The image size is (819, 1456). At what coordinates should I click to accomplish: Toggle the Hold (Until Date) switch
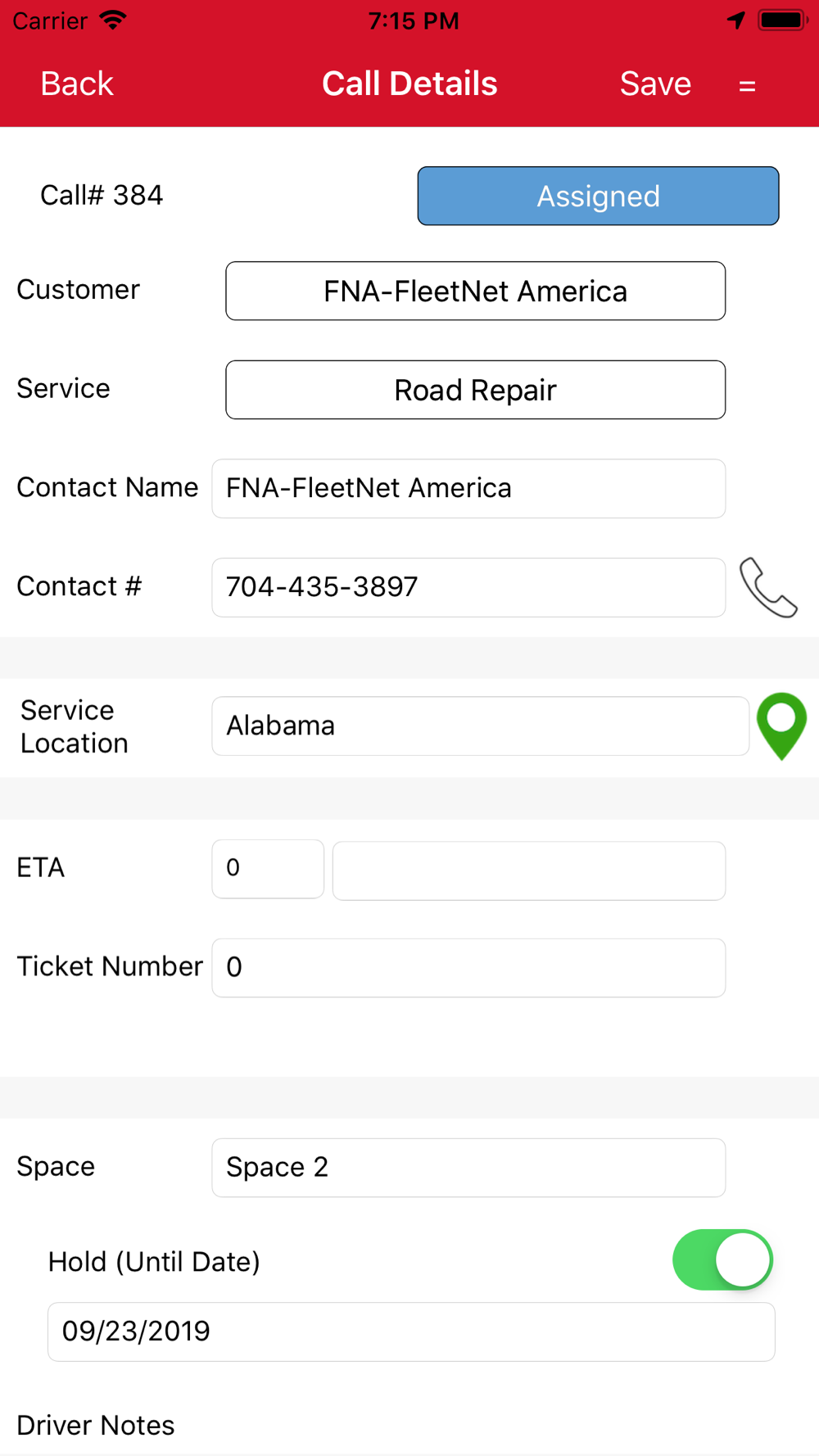point(722,1259)
